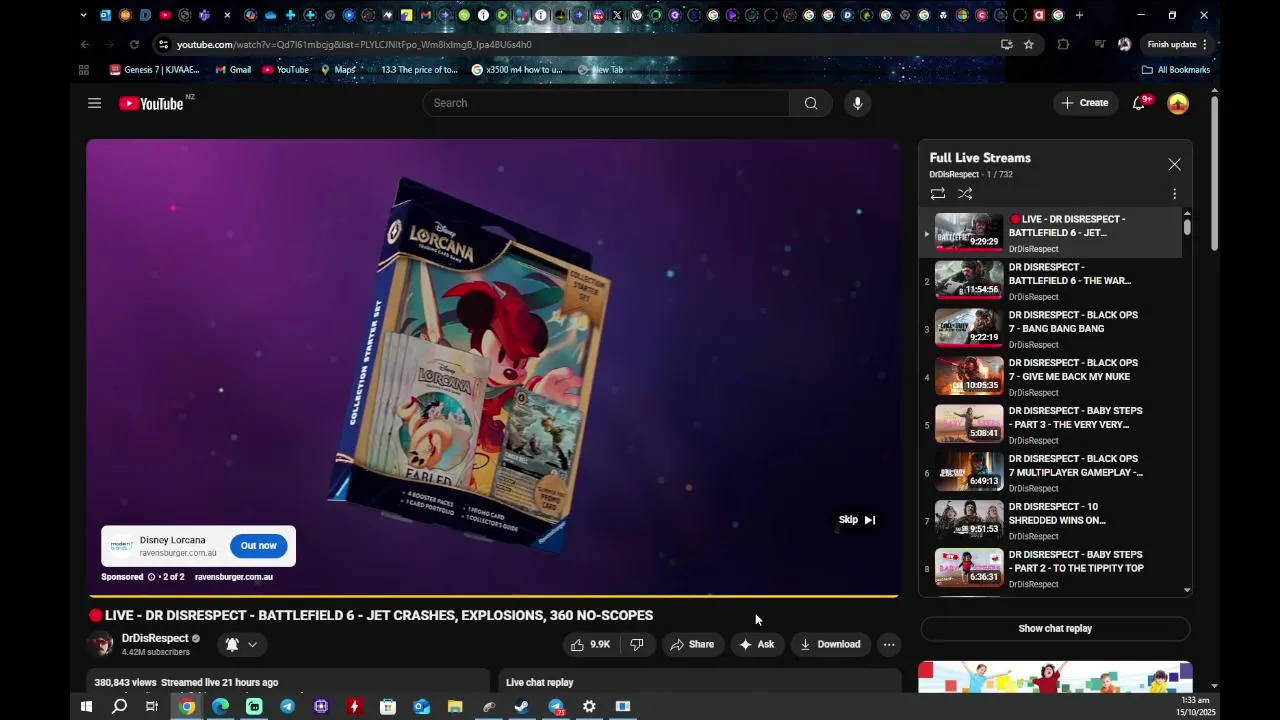Show chat replay
The image size is (1280, 720).
[1055, 629]
